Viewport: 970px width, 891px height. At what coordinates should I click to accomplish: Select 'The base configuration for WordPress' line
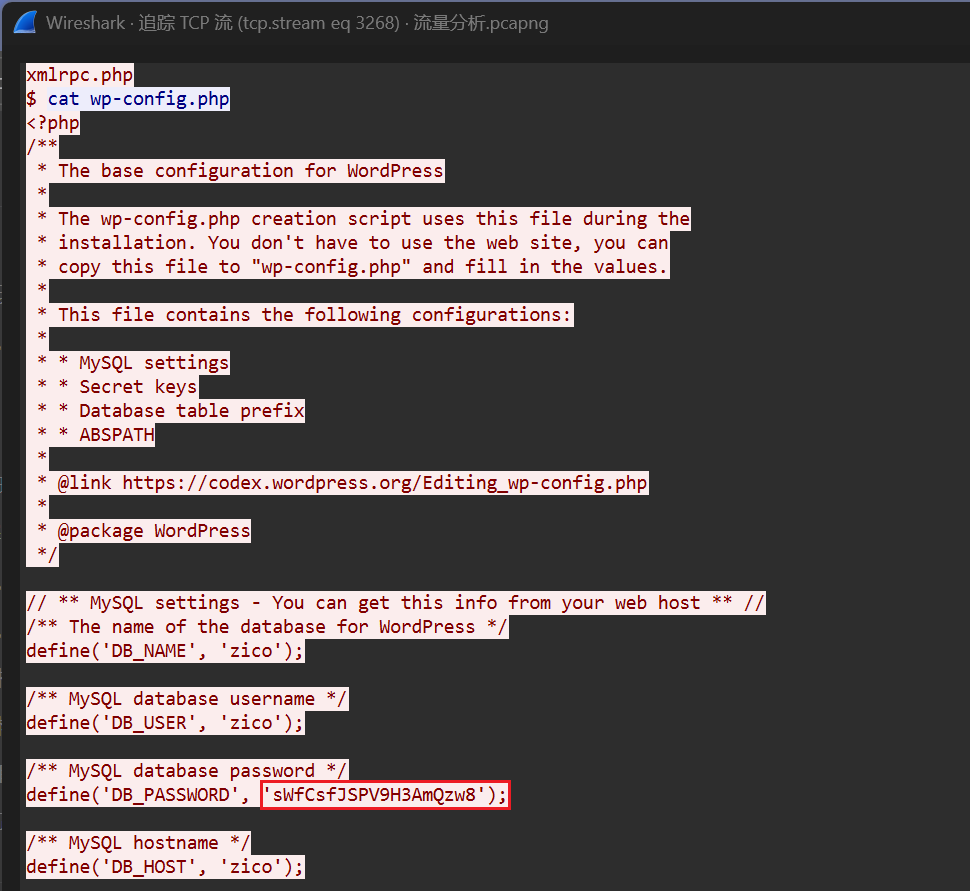pos(250,171)
